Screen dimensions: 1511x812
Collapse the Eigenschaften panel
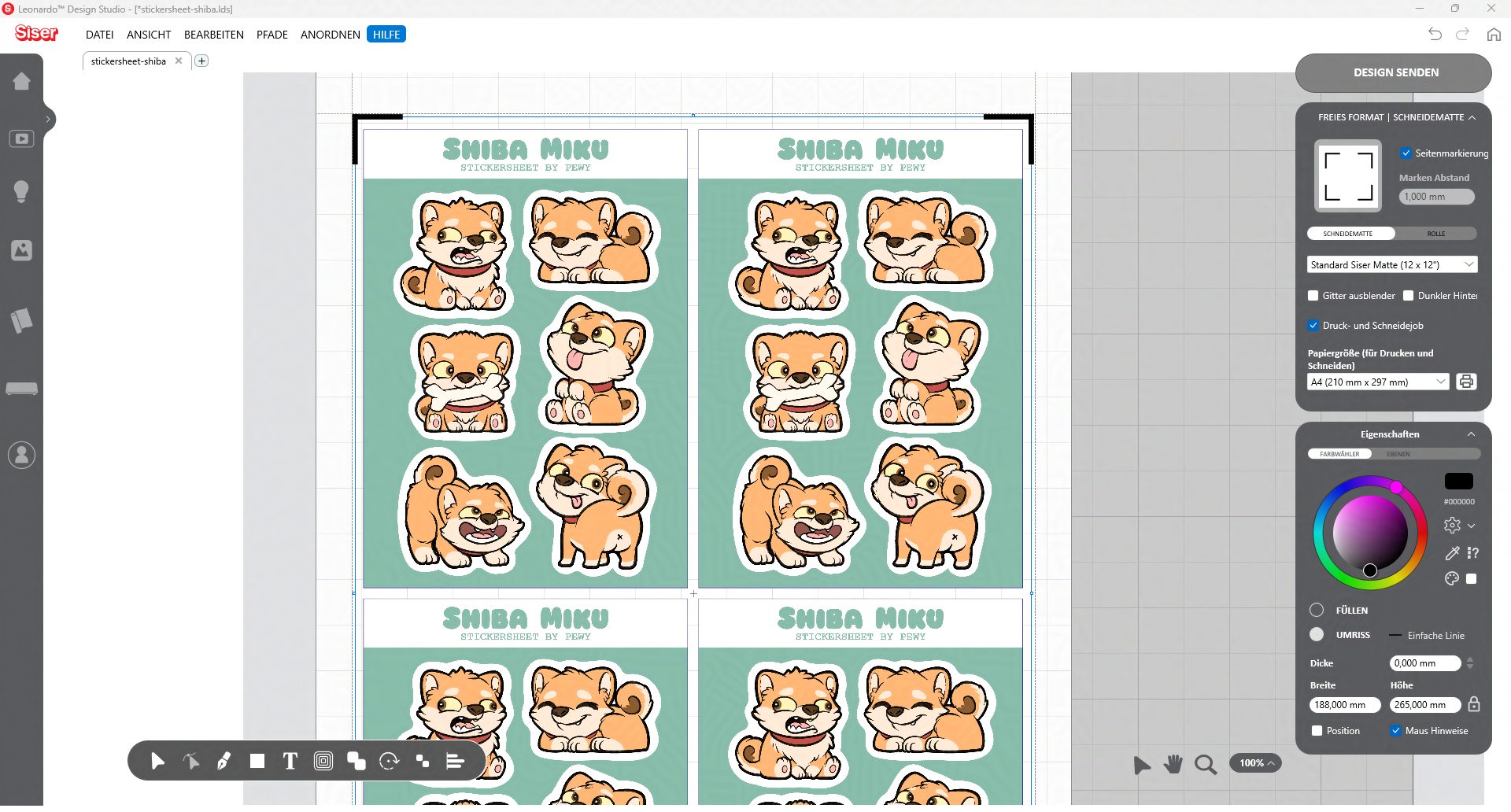(1471, 434)
